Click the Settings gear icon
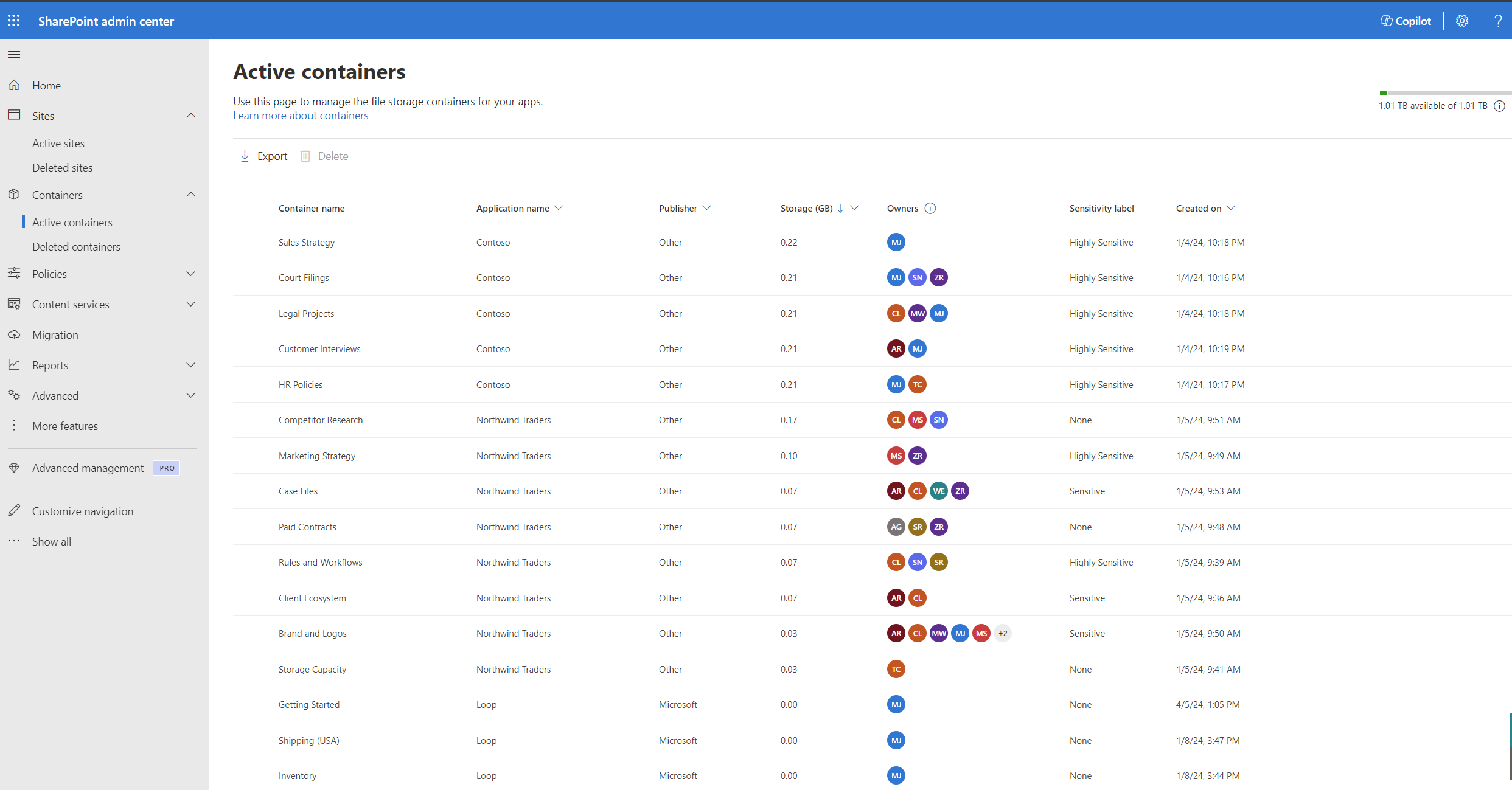 tap(1462, 20)
